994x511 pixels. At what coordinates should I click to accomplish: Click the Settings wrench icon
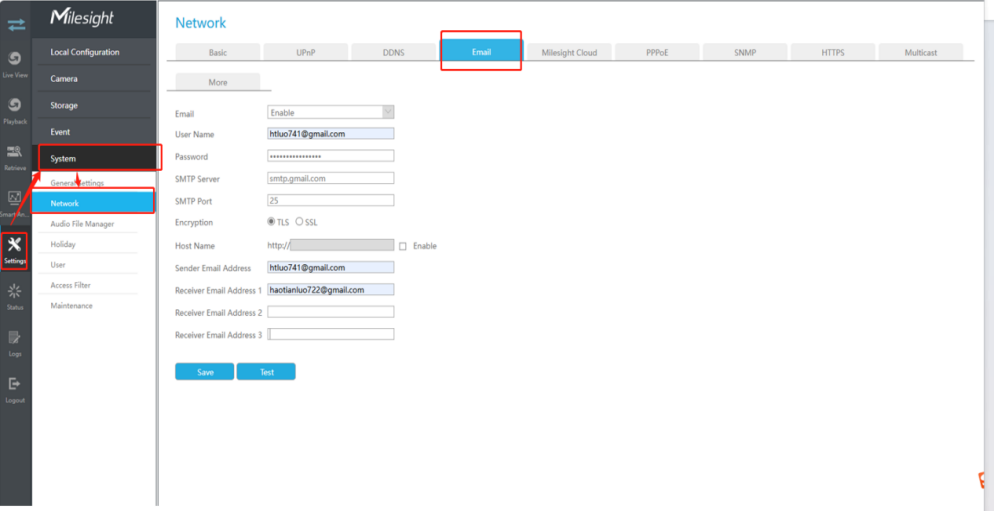[15, 245]
